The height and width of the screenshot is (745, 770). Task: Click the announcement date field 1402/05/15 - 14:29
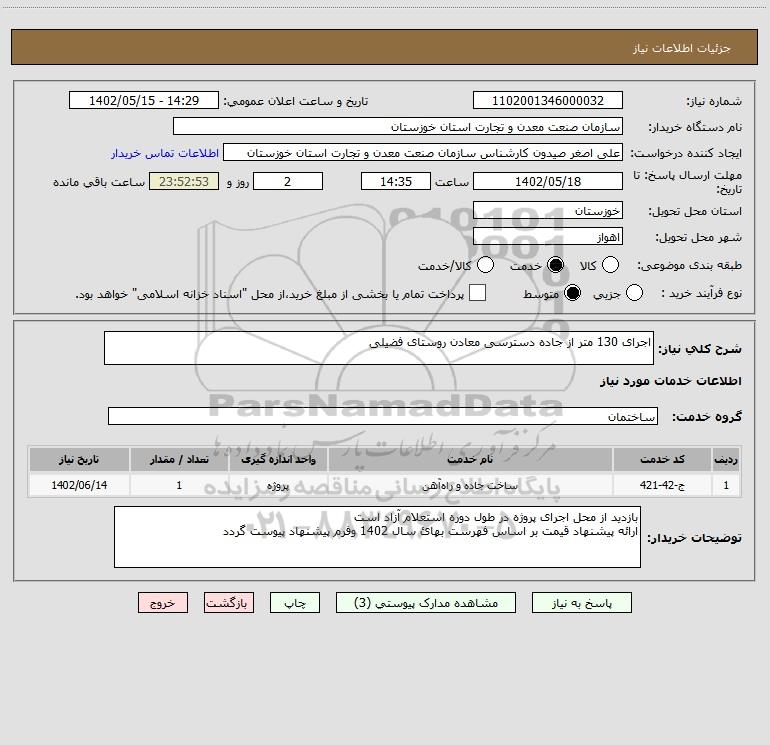(144, 100)
